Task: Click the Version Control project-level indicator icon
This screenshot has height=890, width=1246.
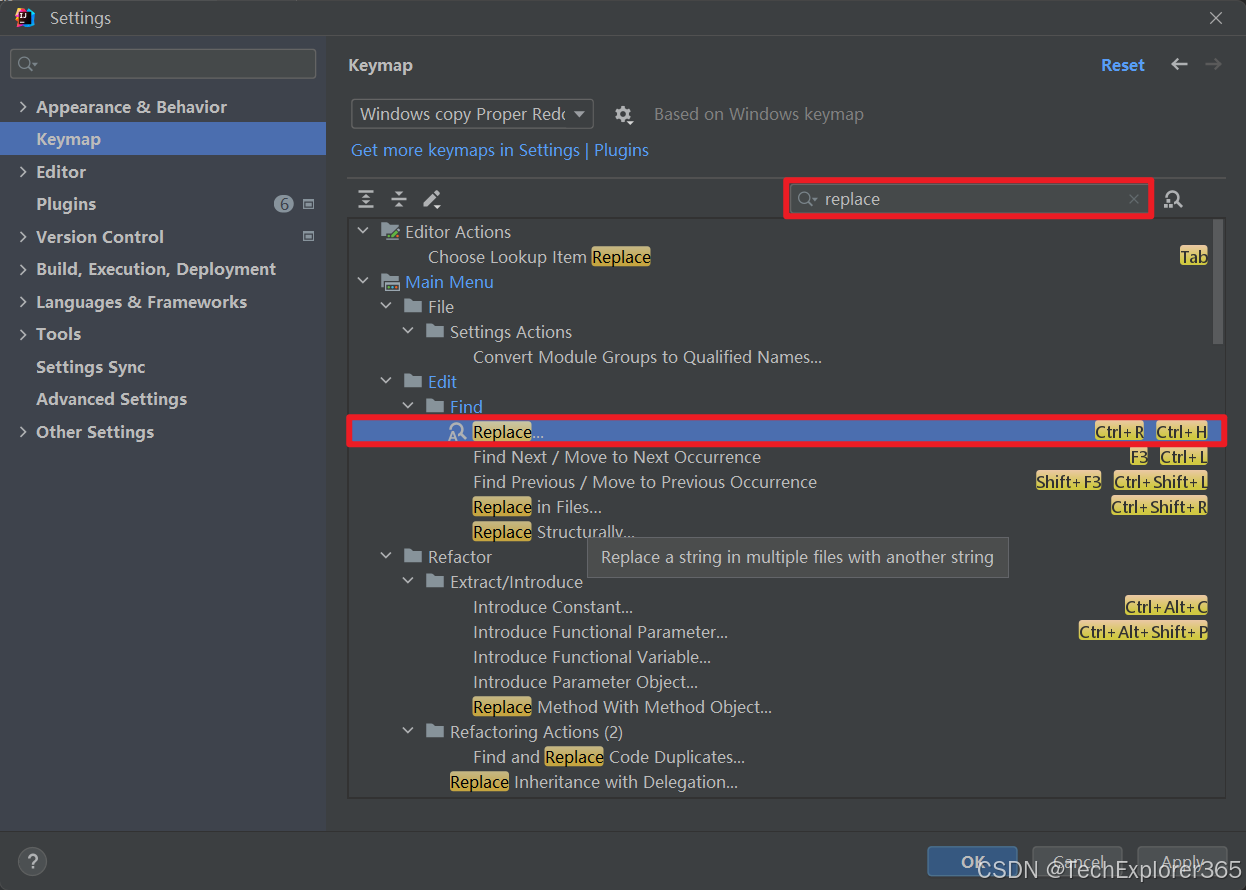Action: point(308,237)
